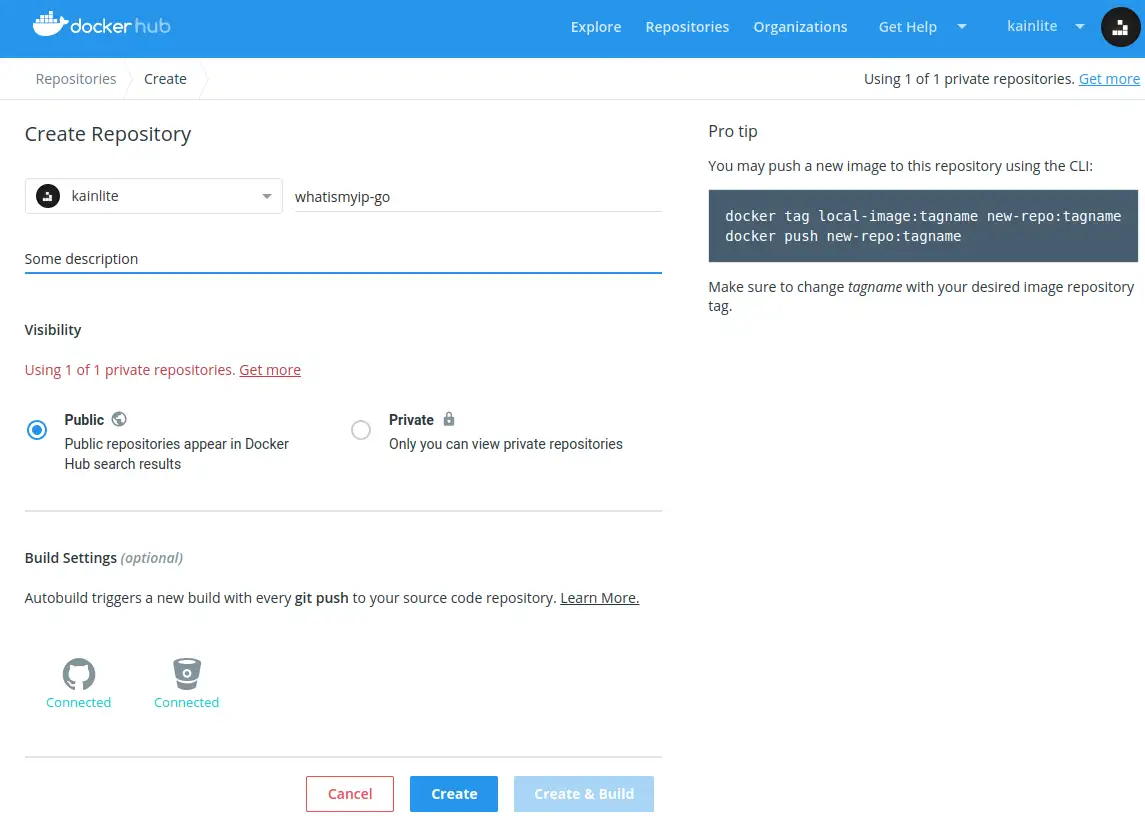The width and height of the screenshot is (1145, 825).
Task: Click the globe icon beside Public
Action: [x=119, y=419]
